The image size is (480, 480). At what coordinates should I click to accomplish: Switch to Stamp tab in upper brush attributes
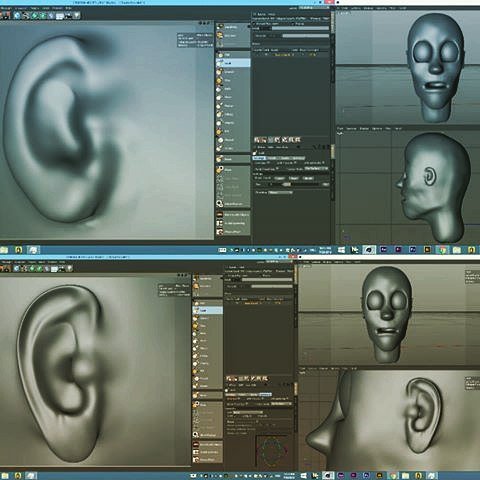(x=285, y=158)
